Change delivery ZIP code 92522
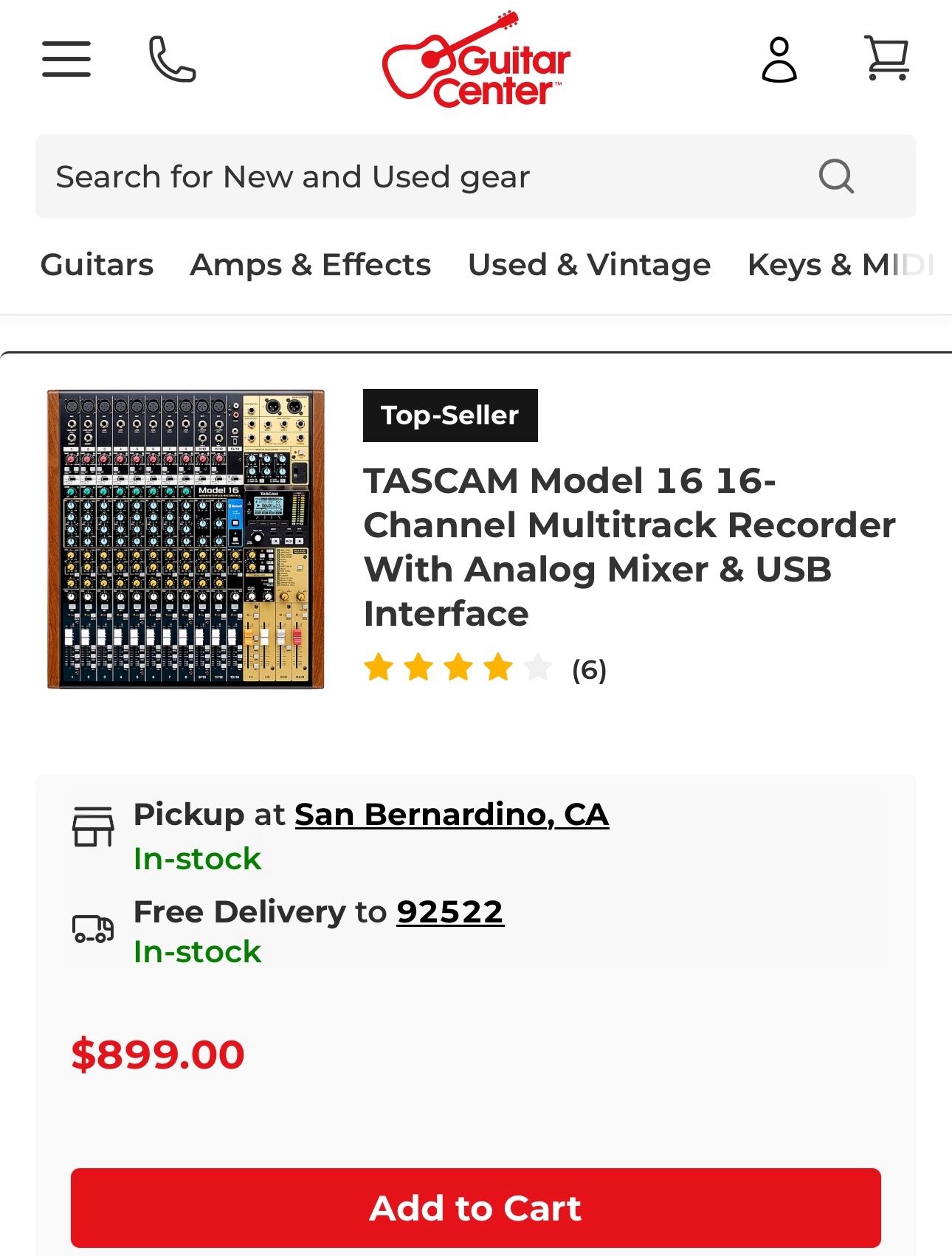952x1256 pixels. point(450,912)
